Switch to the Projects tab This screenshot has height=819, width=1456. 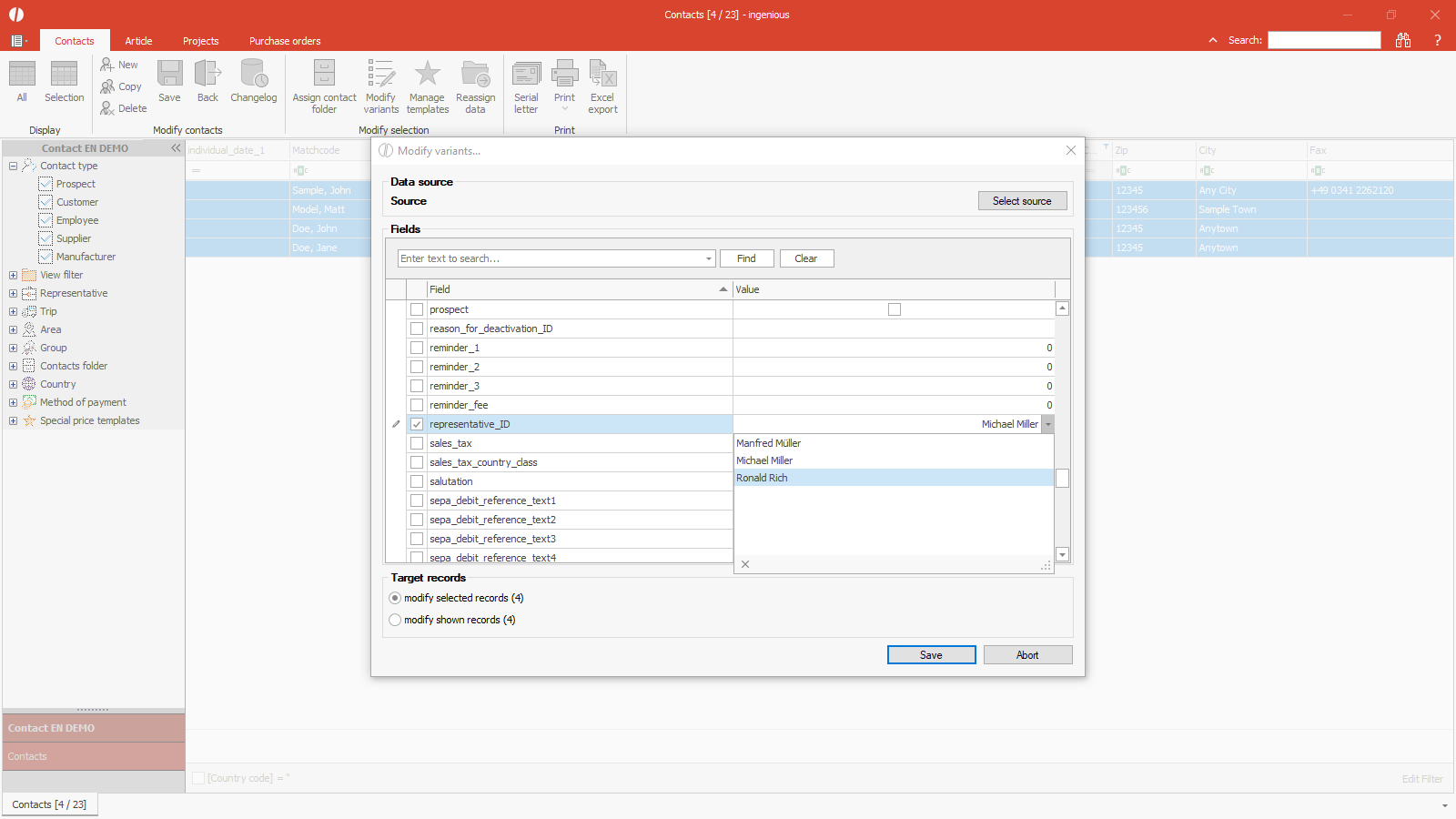pos(200,41)
